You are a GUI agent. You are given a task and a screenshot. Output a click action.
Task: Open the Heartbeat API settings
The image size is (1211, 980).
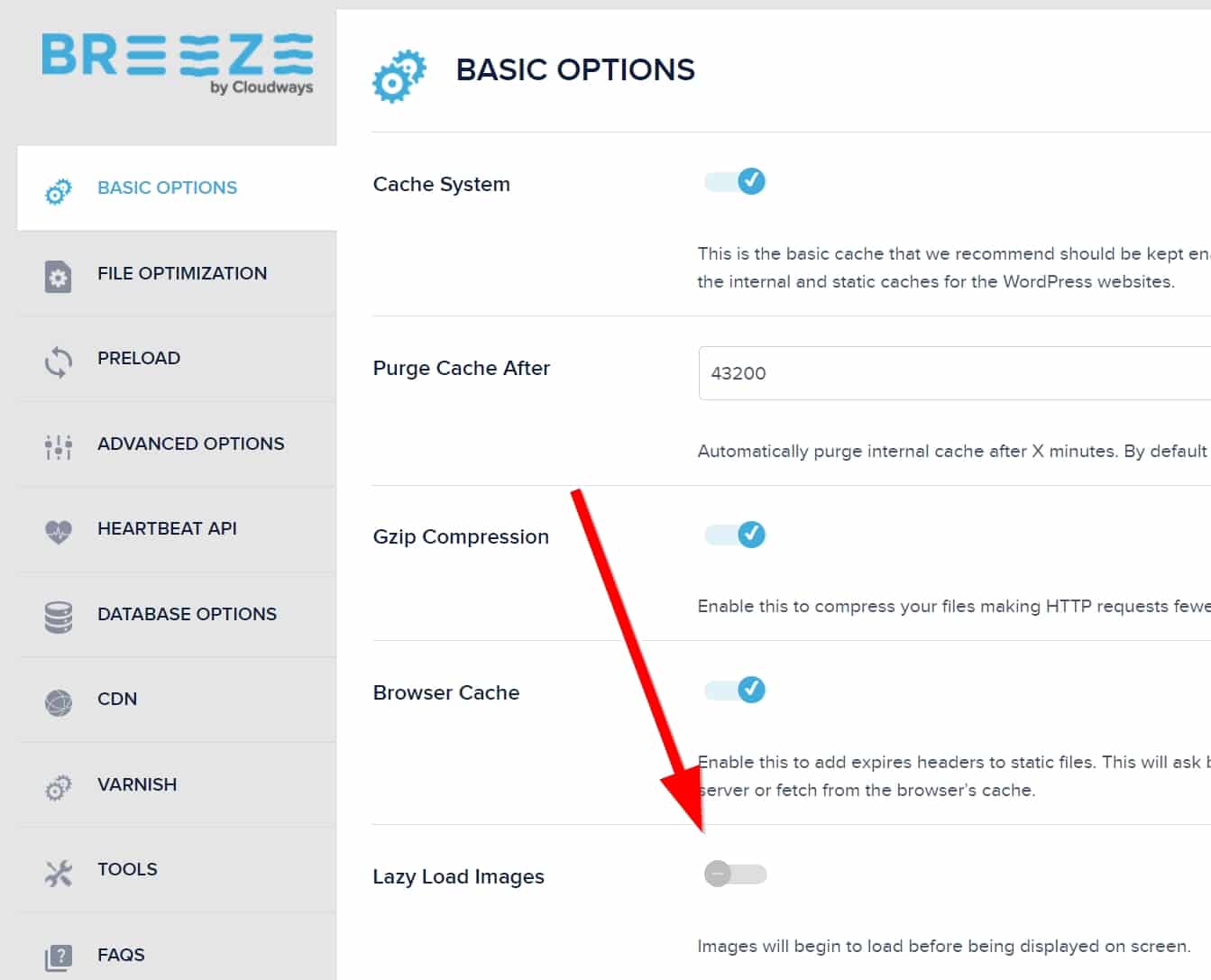(167, 528)
